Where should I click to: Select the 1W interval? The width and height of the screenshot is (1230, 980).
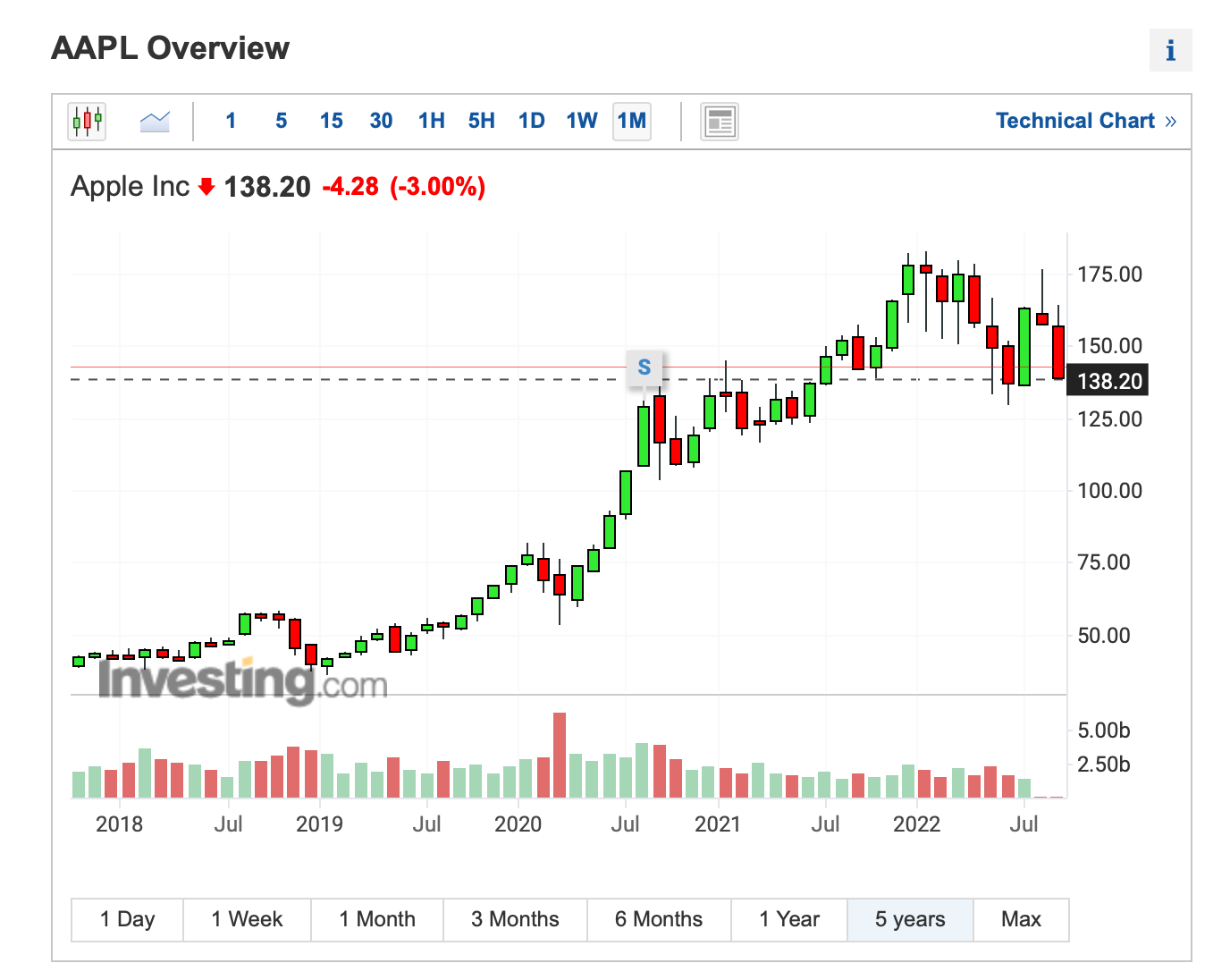[581, 121]
